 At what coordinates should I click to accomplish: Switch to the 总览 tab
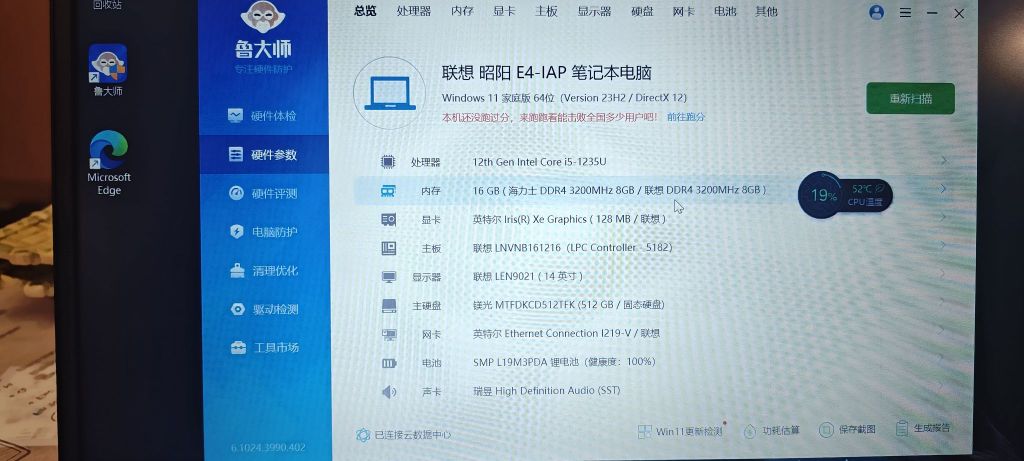click(x=365, y=10)
